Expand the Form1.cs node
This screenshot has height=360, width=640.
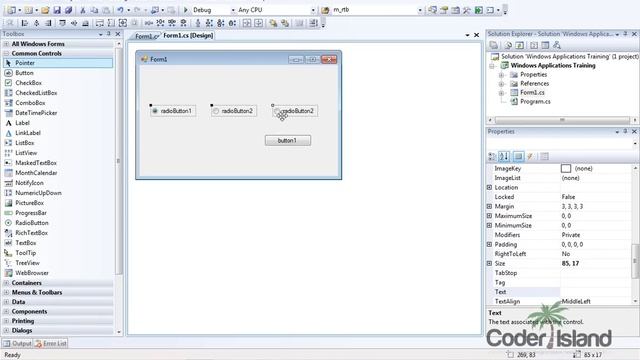click(501, 93)
